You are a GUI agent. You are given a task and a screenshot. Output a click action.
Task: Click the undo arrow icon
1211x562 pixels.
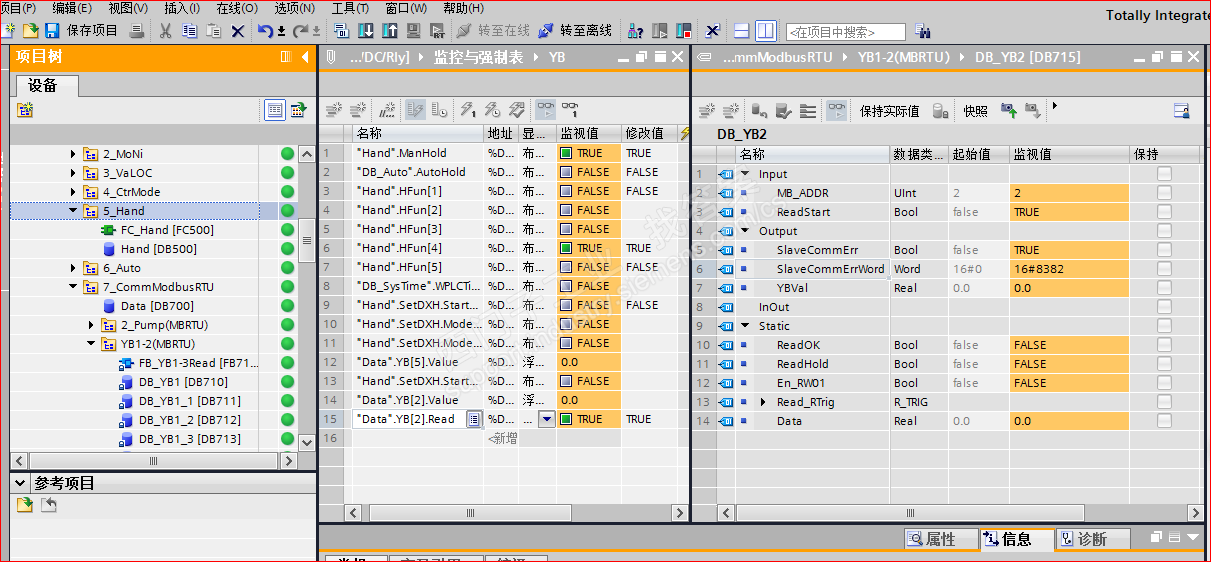click(x=265, y=31)
